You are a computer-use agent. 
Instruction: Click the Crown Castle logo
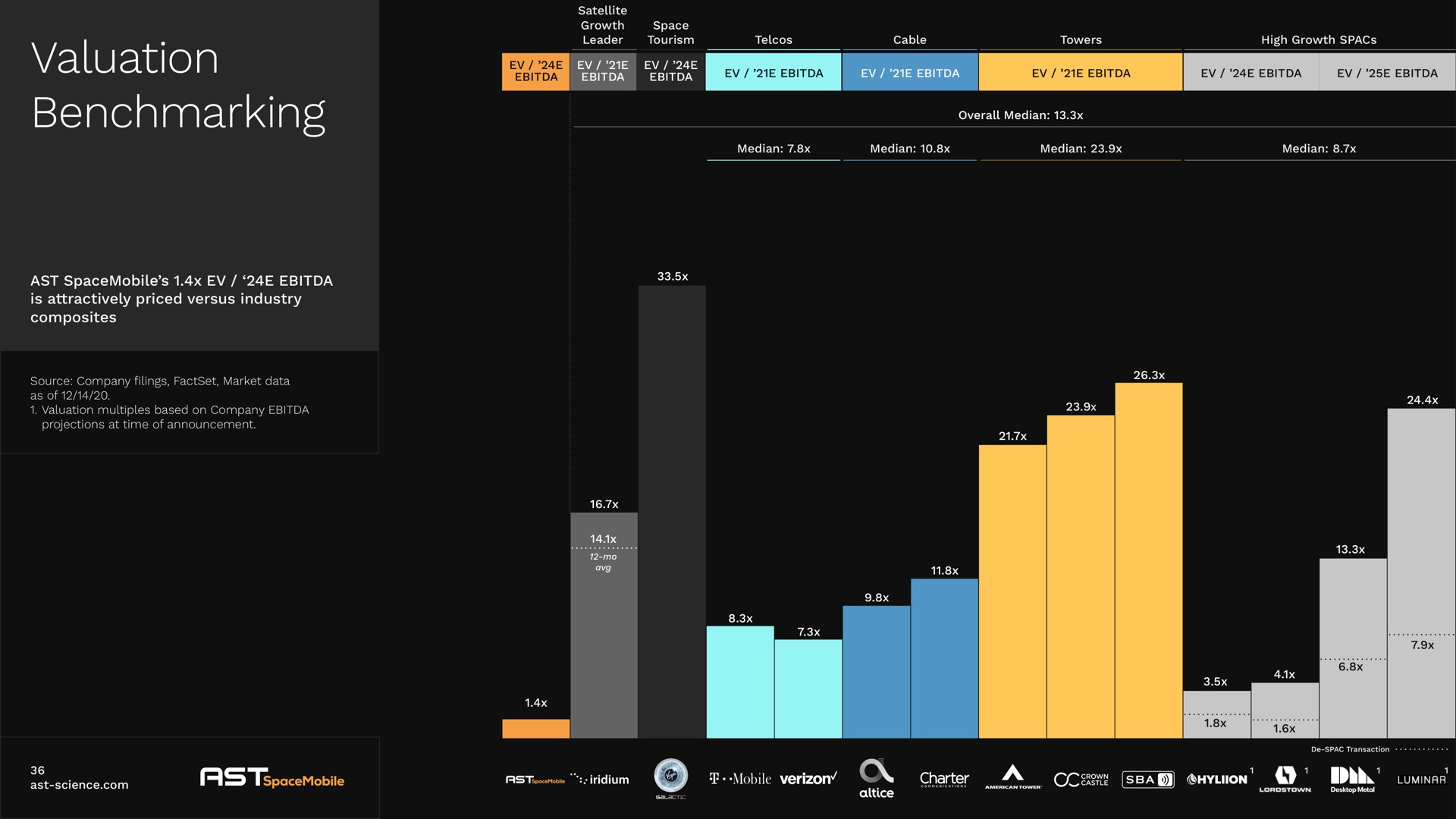click(x=1081, y=780)
